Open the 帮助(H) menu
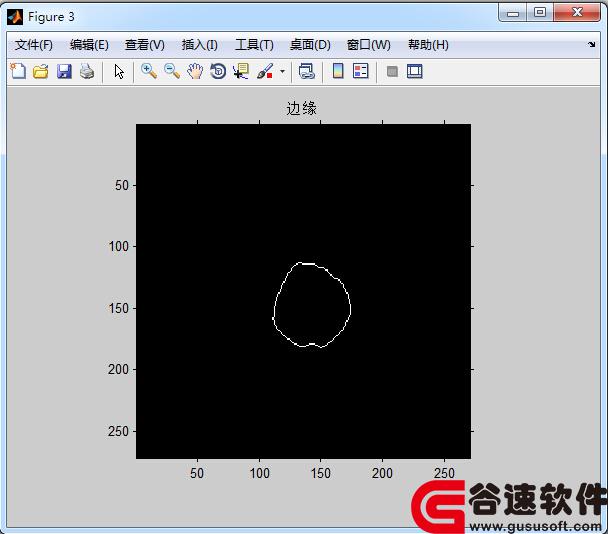 [428, 45]
